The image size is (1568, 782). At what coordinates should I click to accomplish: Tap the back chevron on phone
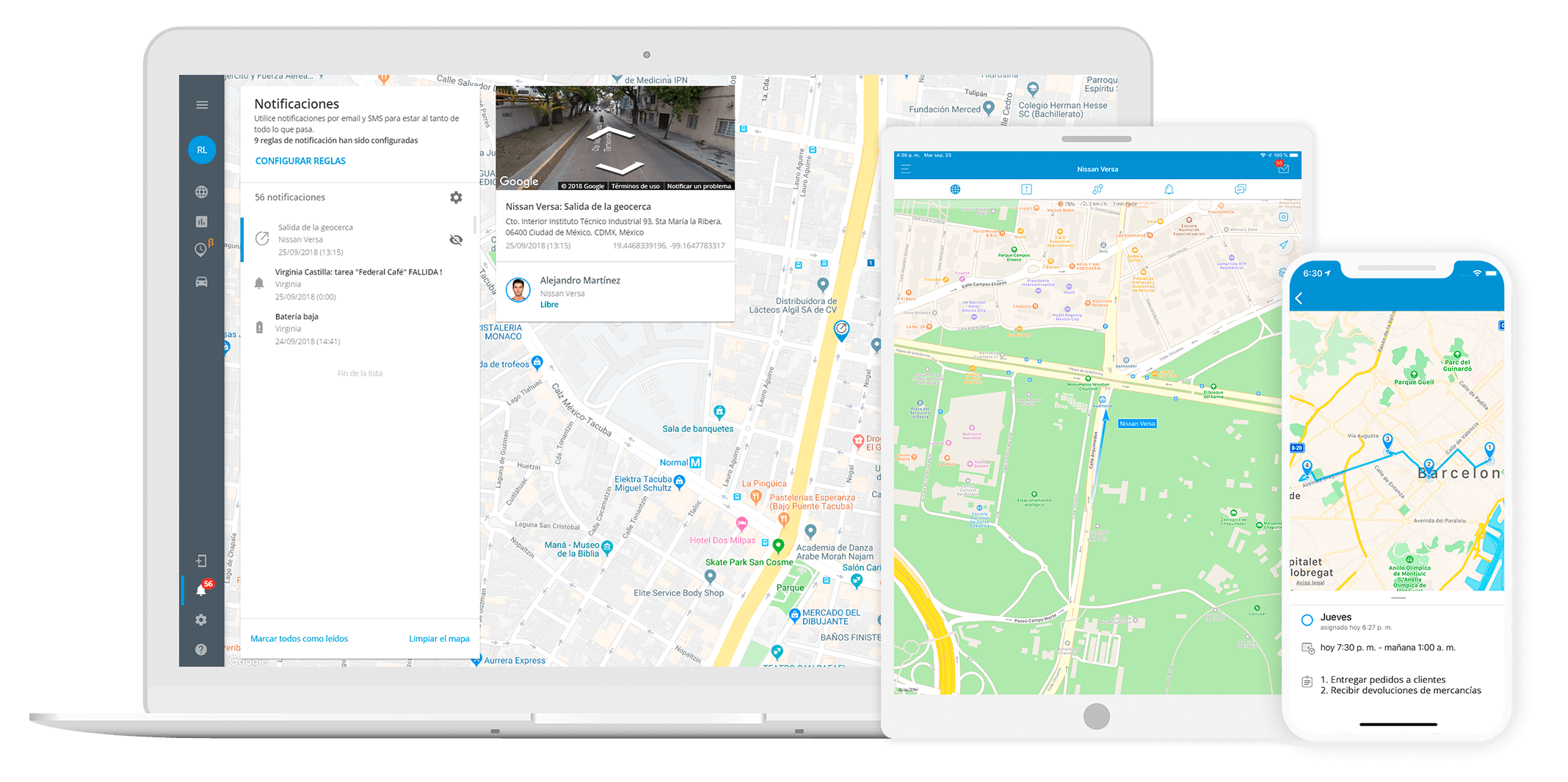pos(1299,298)
